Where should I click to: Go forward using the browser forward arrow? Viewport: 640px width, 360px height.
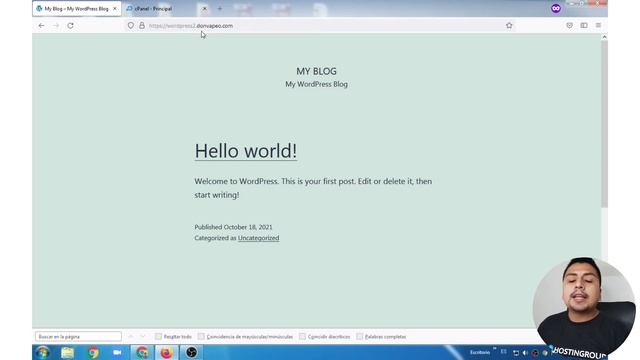56,25
